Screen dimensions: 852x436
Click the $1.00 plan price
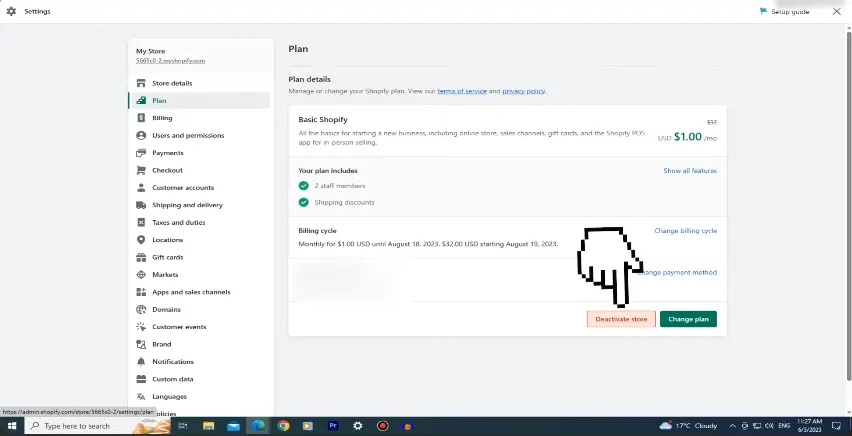tap(688, 137)
